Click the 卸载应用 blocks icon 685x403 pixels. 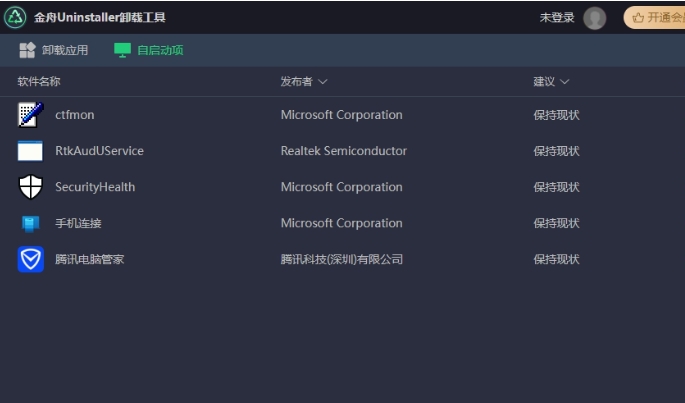(27, 50)
